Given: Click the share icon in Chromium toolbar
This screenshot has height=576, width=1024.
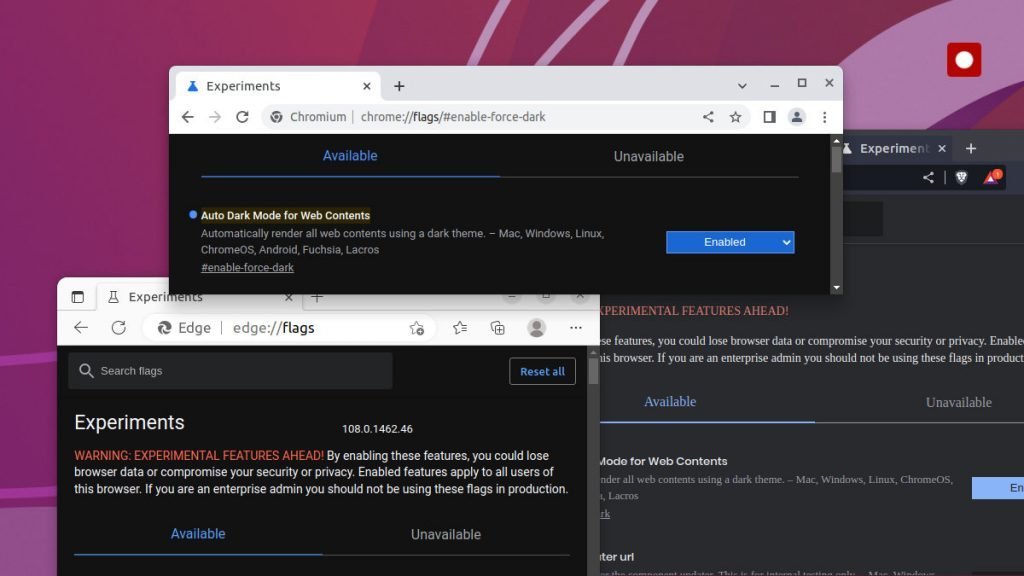Looking at the screenshot, I should [x=708, y=116].
